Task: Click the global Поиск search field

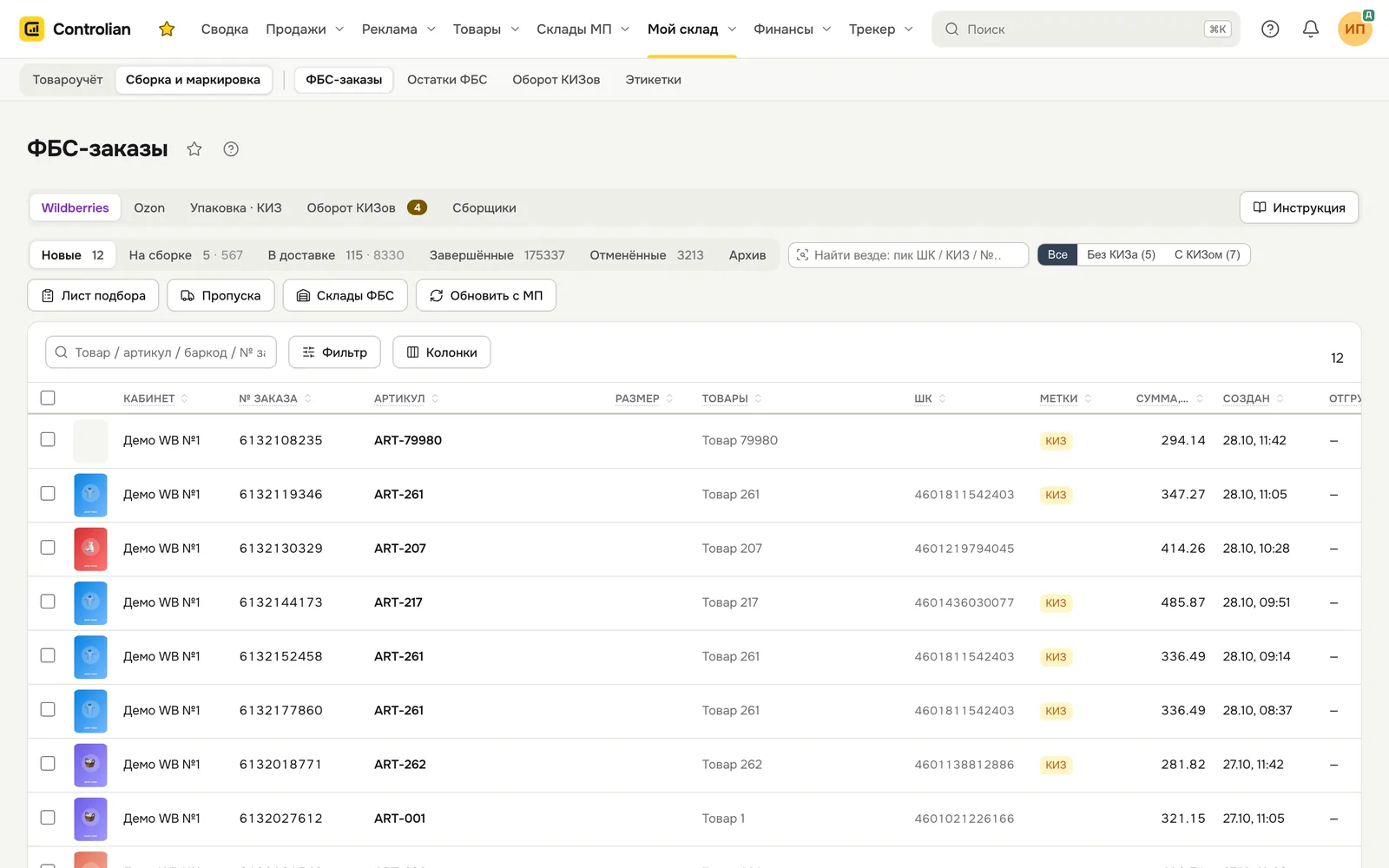Action: click(1086, 29)
